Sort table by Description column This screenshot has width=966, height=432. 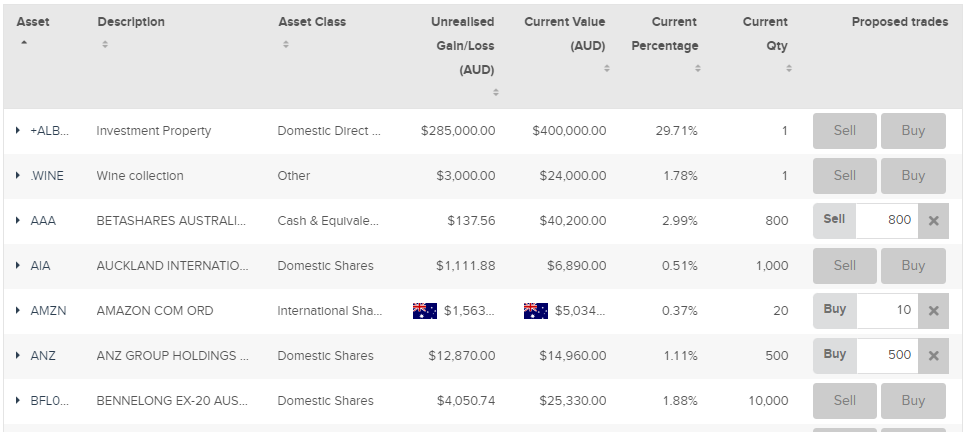click(105, 45)
